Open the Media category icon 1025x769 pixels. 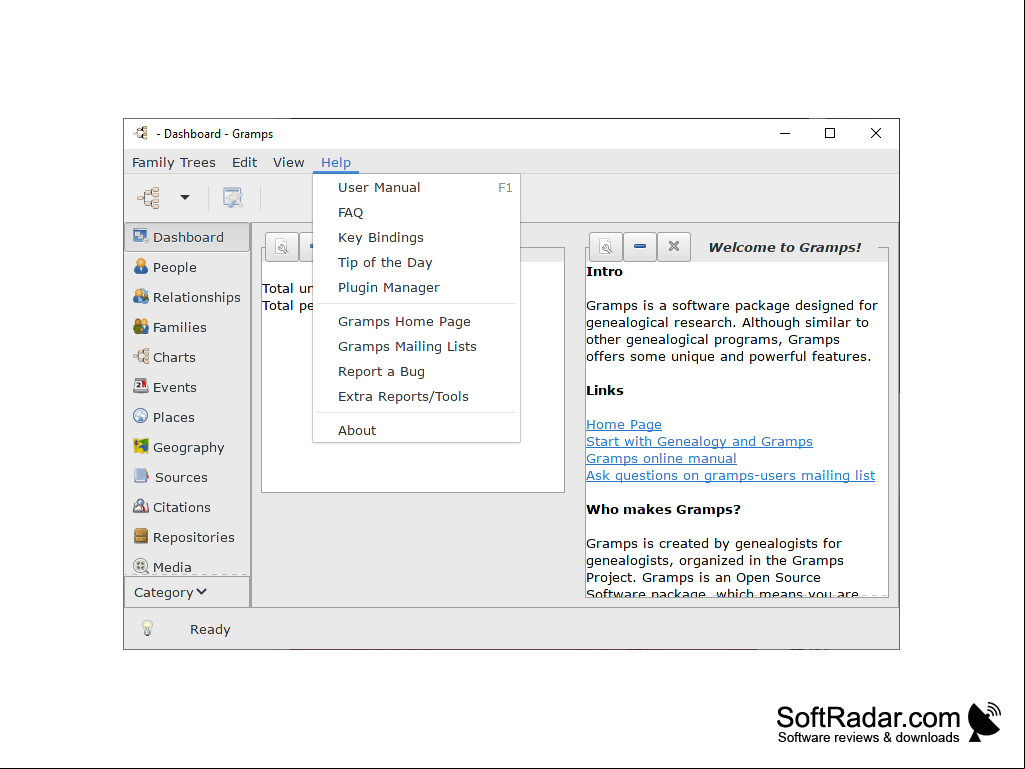(141, 566)
